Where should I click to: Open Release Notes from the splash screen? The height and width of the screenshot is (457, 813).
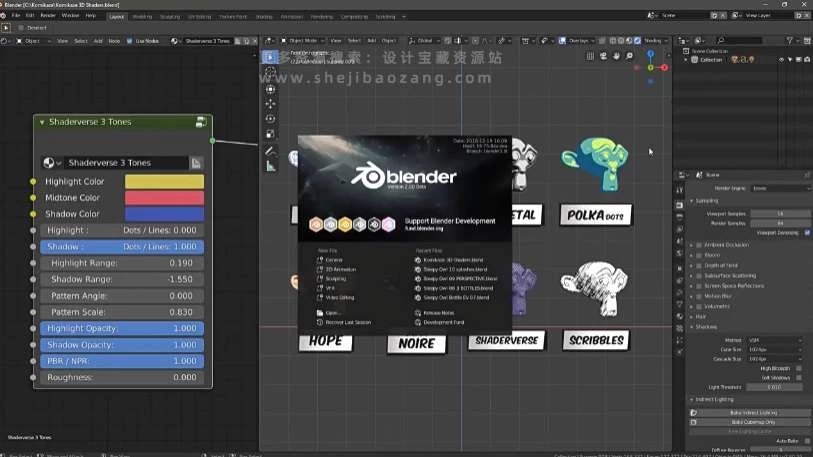(x=438, y=313)
